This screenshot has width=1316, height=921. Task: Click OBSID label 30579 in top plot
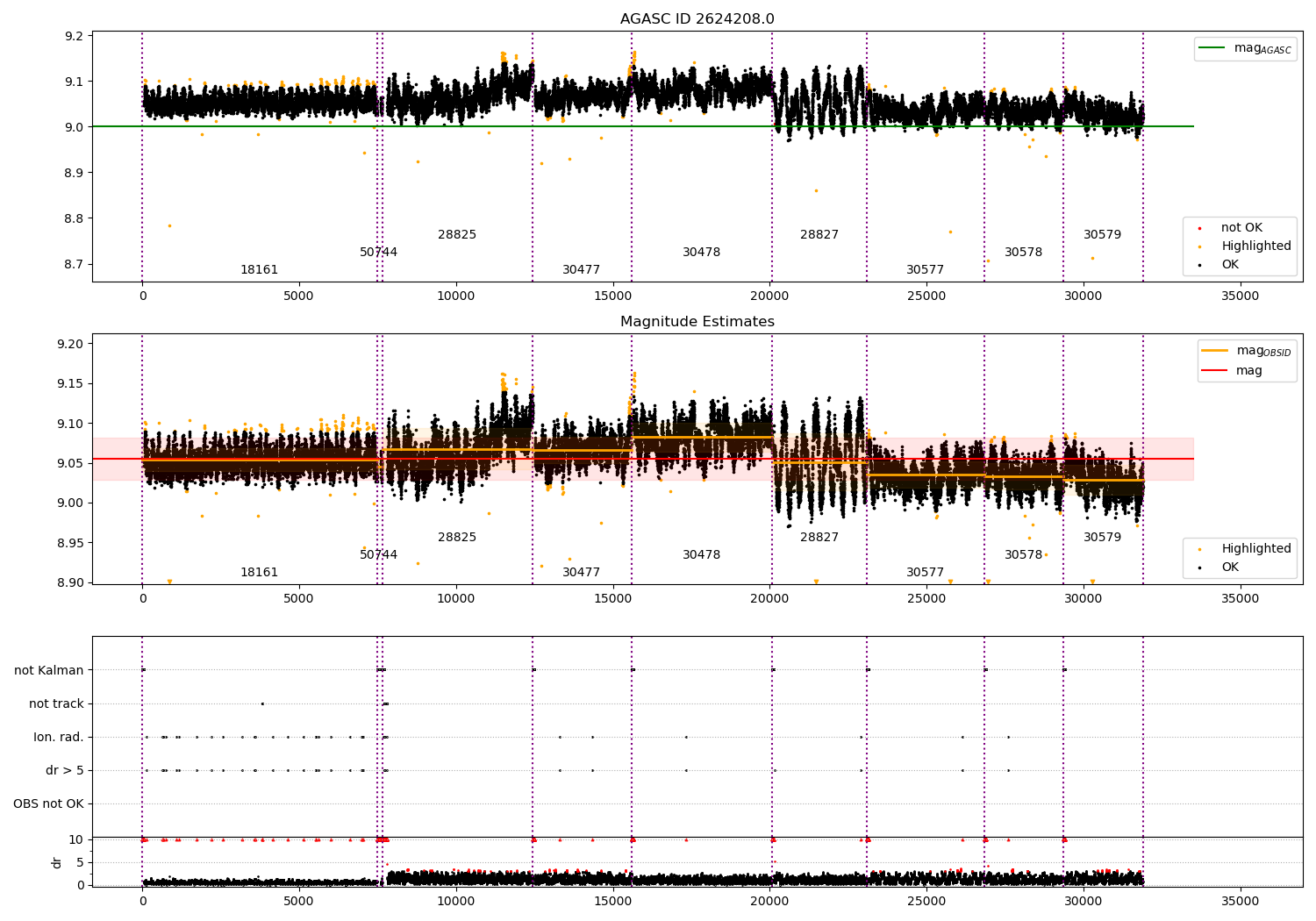1103,234
